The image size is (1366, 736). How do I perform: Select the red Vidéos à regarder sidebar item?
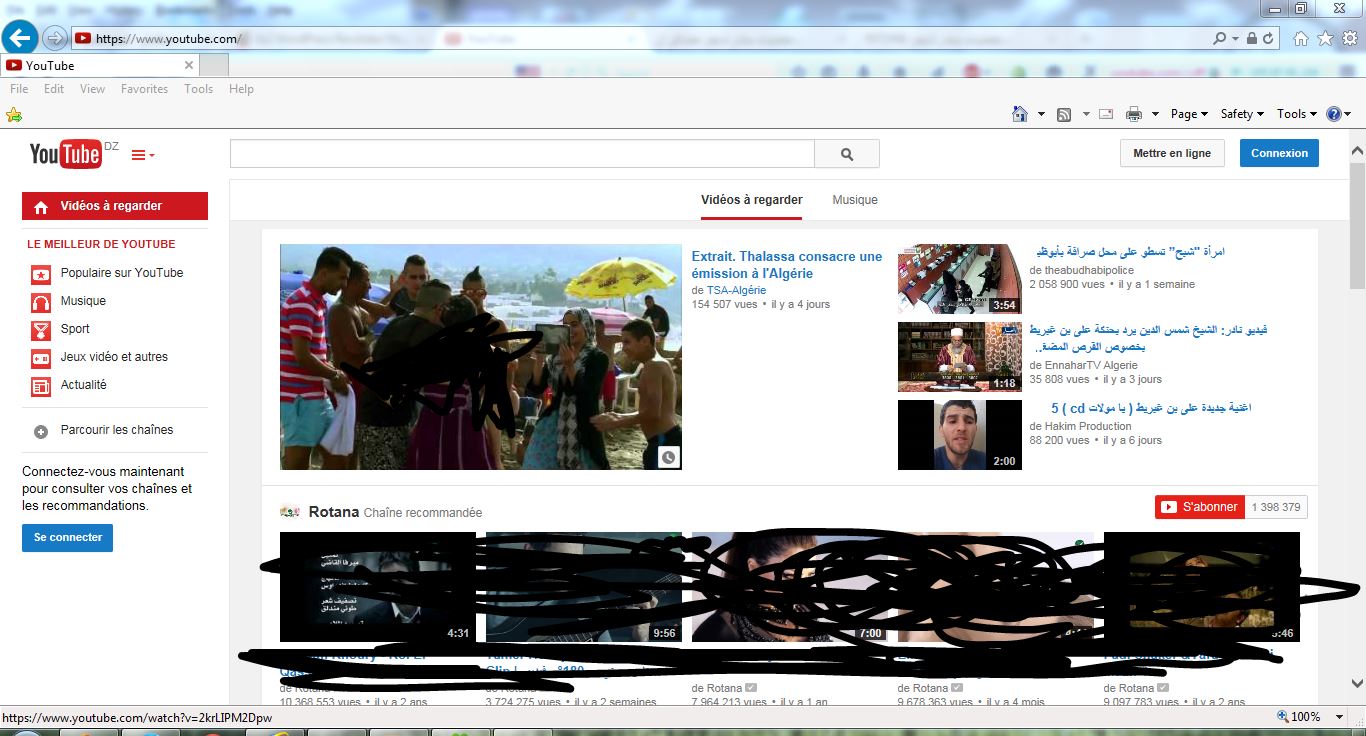tap(115, 206)
